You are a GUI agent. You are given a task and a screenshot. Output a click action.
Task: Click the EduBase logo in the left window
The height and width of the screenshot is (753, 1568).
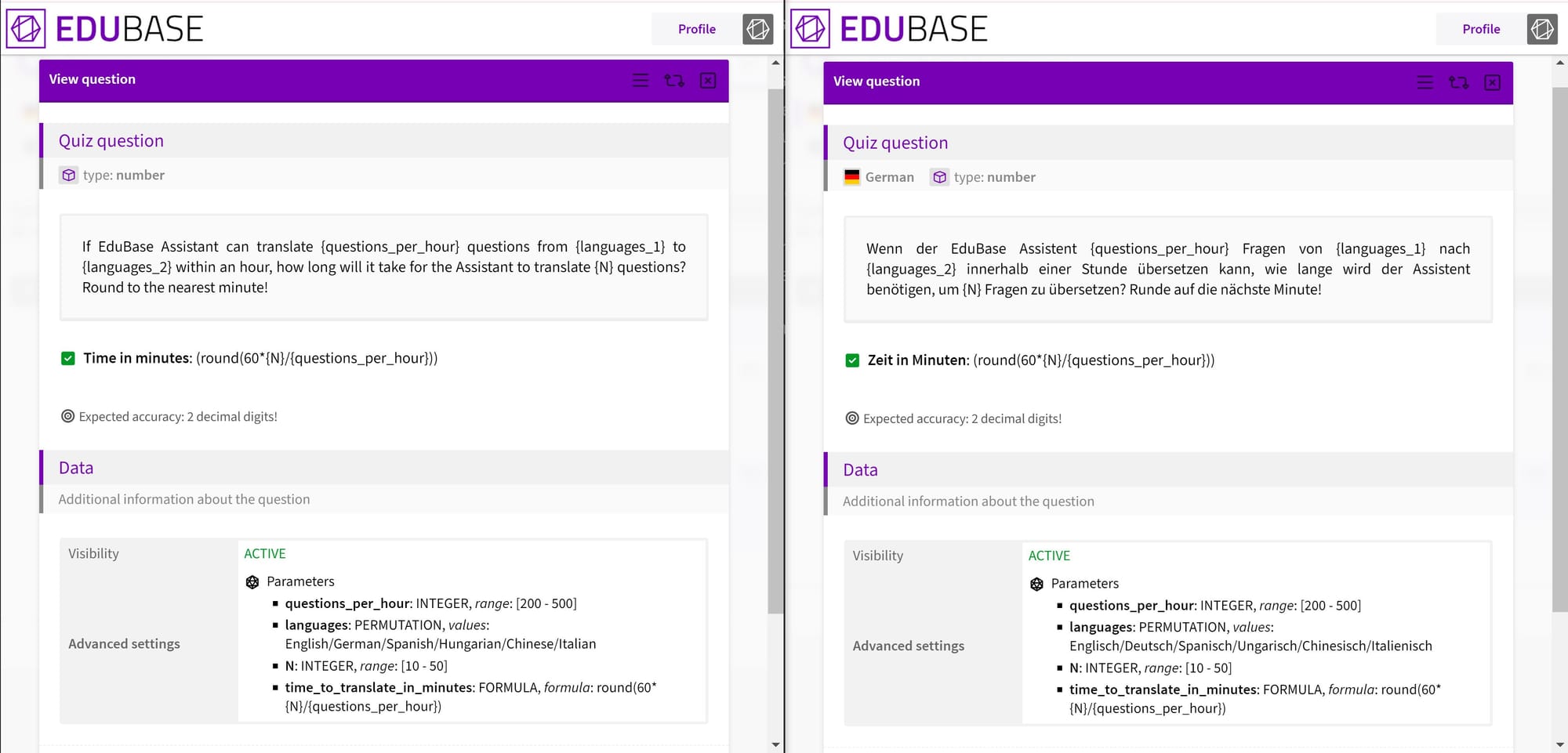click(x=104, y=29)
